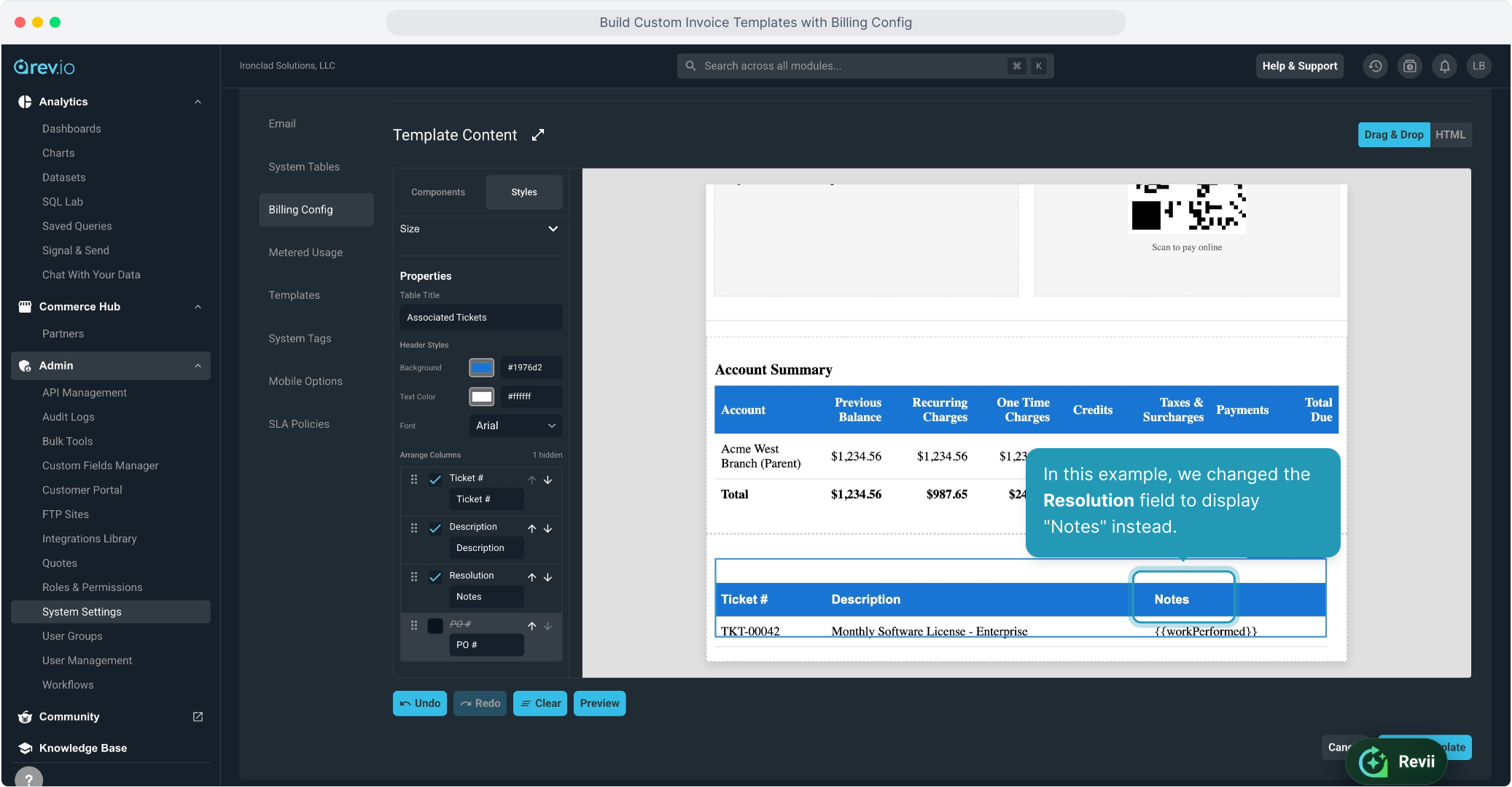1512x787 pixels.
Task: Expand Template Content to full screen
Action: click(x=538, y=135)
